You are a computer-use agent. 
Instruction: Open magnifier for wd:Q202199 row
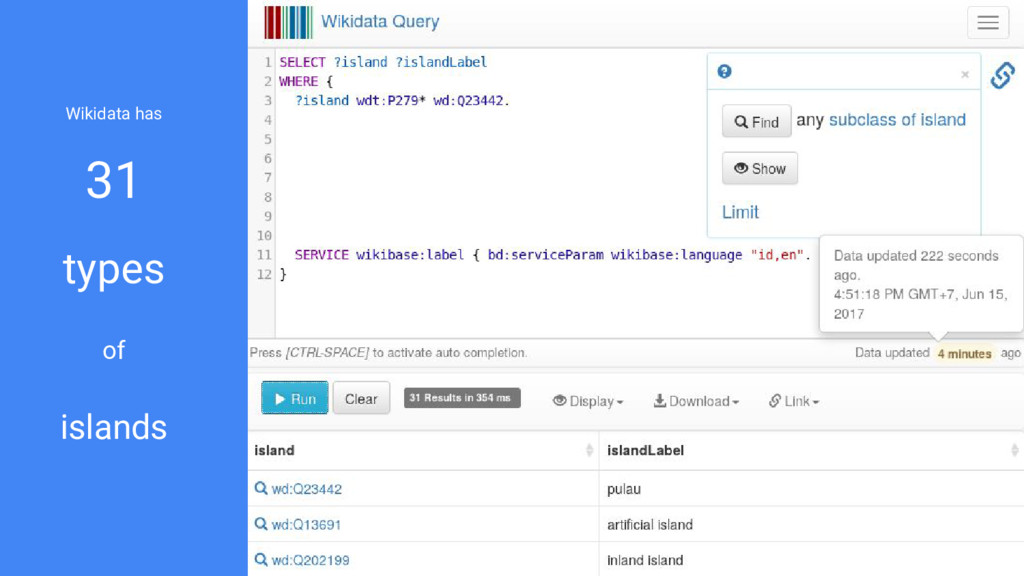[261, 560]
